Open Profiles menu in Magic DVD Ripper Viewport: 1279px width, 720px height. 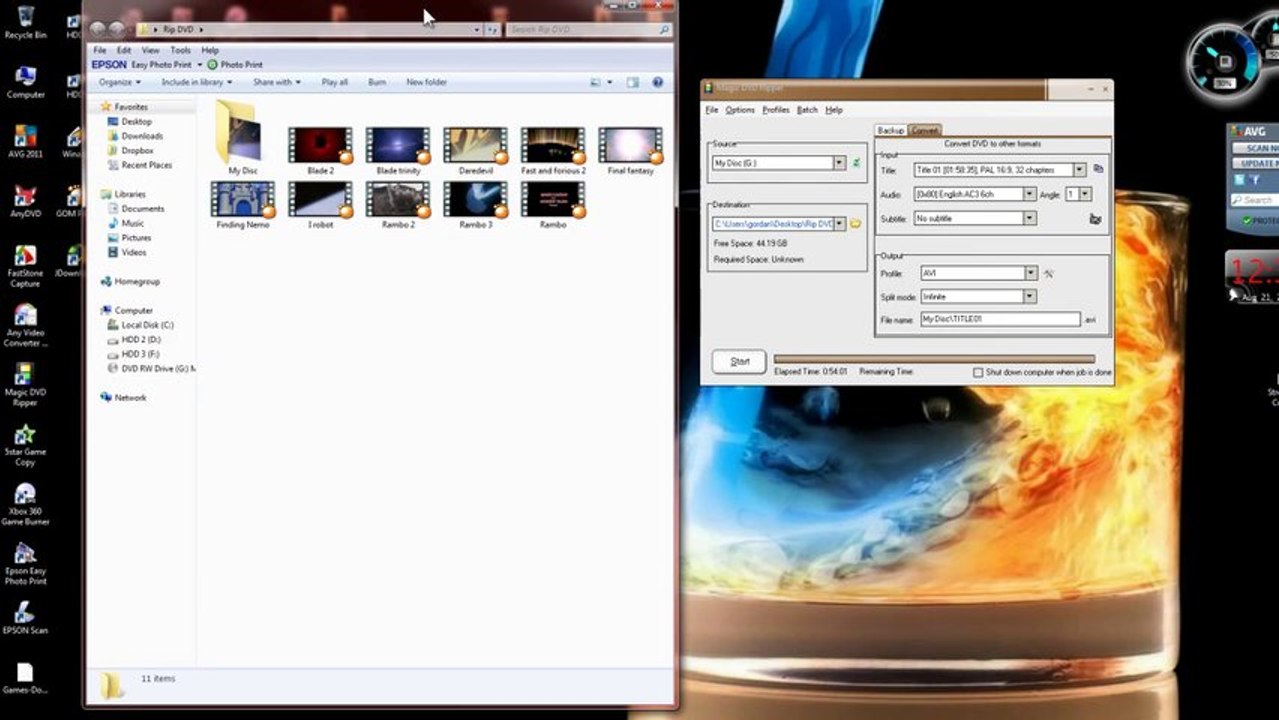tap(776, 110)
